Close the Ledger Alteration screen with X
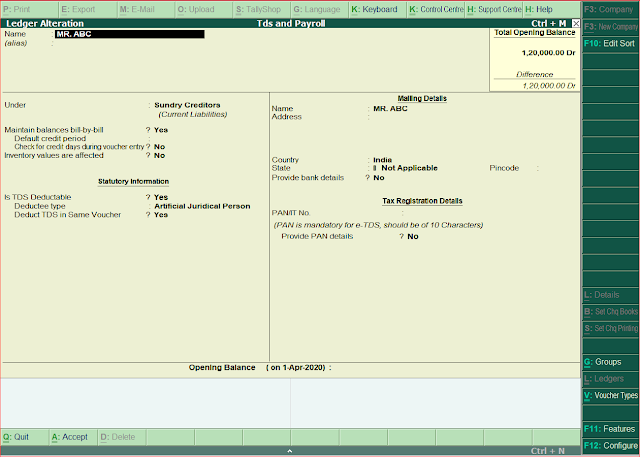 pos(576,24)
